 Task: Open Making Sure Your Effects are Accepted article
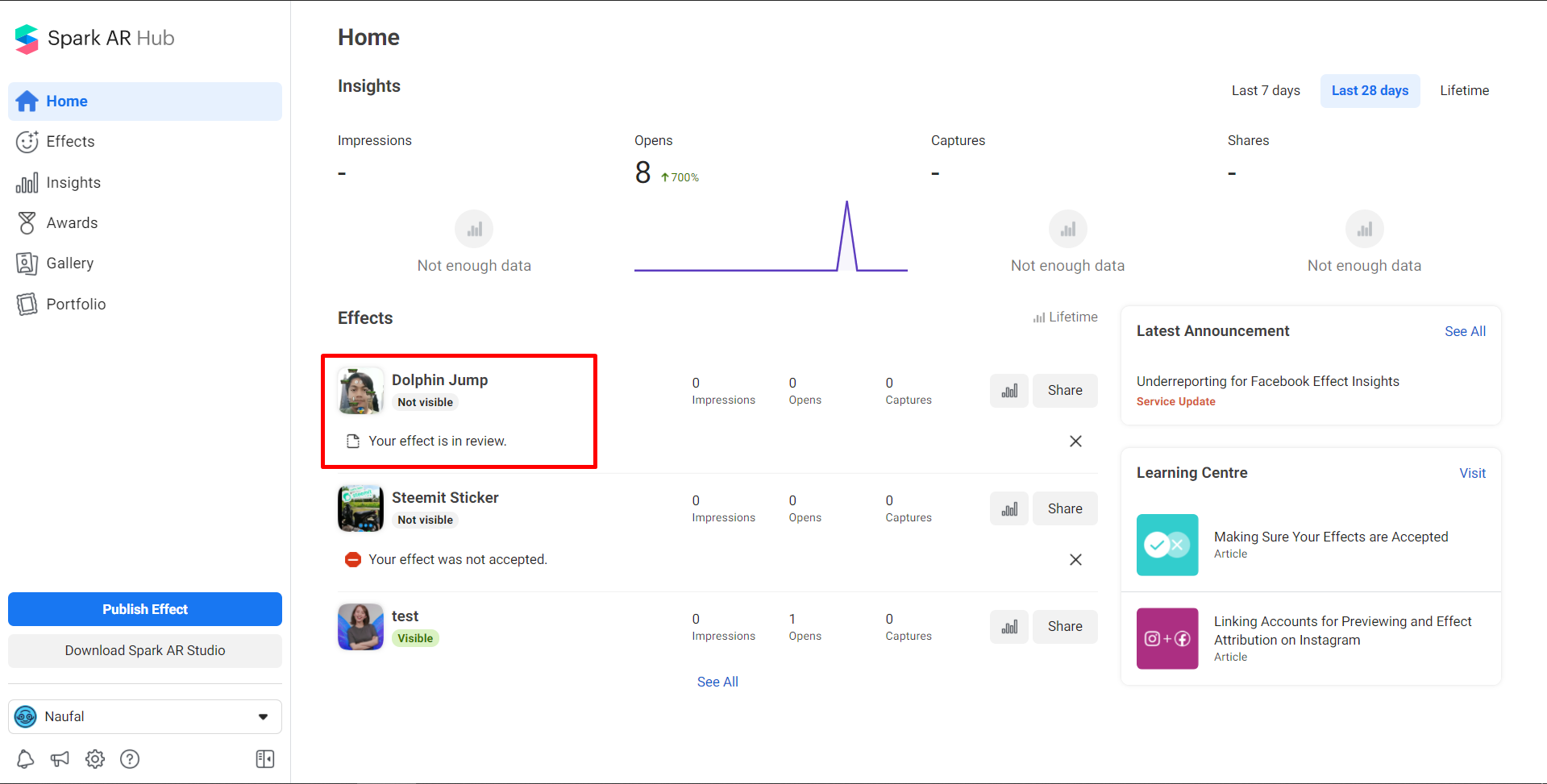(x=1331, y=537)
